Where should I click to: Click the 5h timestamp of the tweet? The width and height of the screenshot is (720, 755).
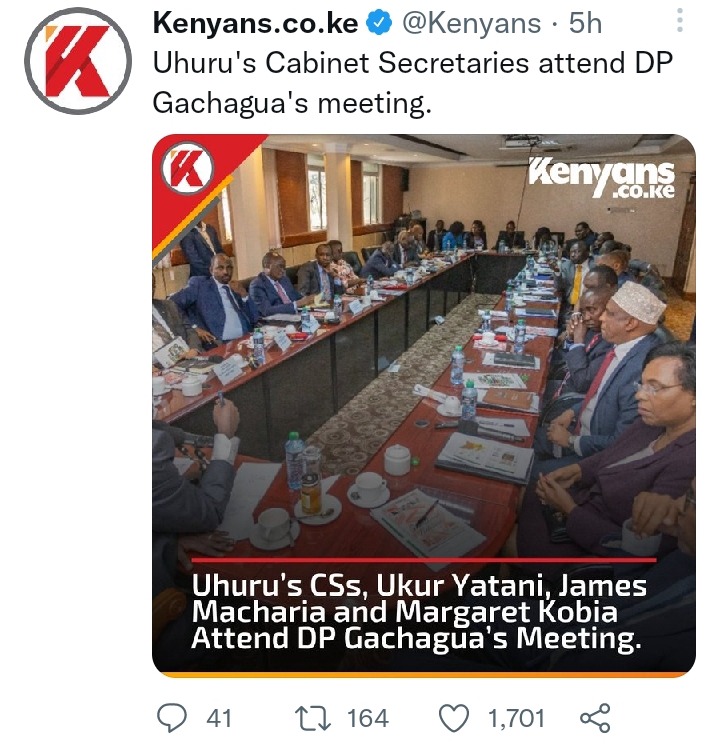[585, 23]
